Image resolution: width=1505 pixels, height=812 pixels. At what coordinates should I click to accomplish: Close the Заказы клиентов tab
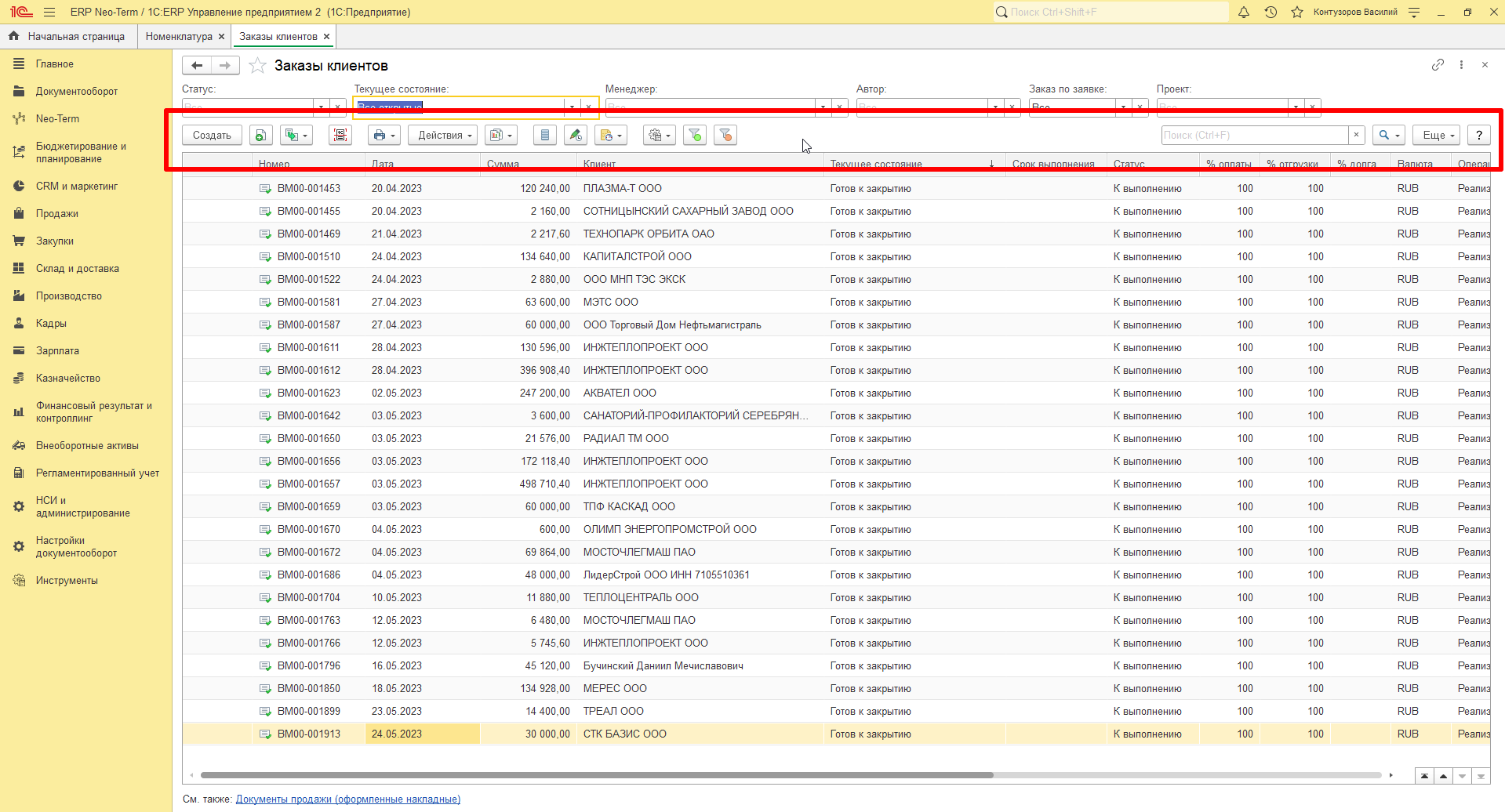(327, 37)
